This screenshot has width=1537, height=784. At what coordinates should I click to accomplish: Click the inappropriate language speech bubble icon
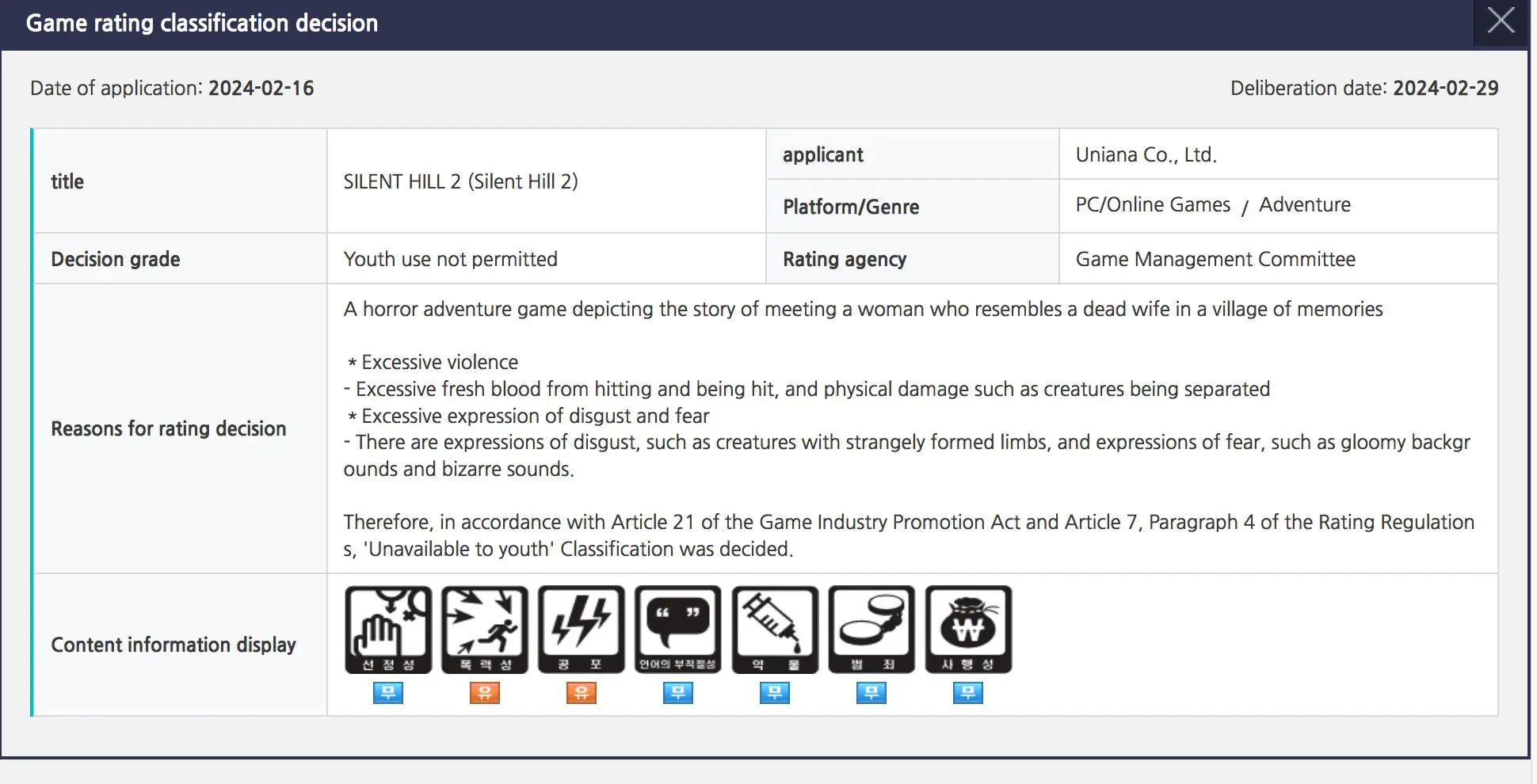point(678,630)
